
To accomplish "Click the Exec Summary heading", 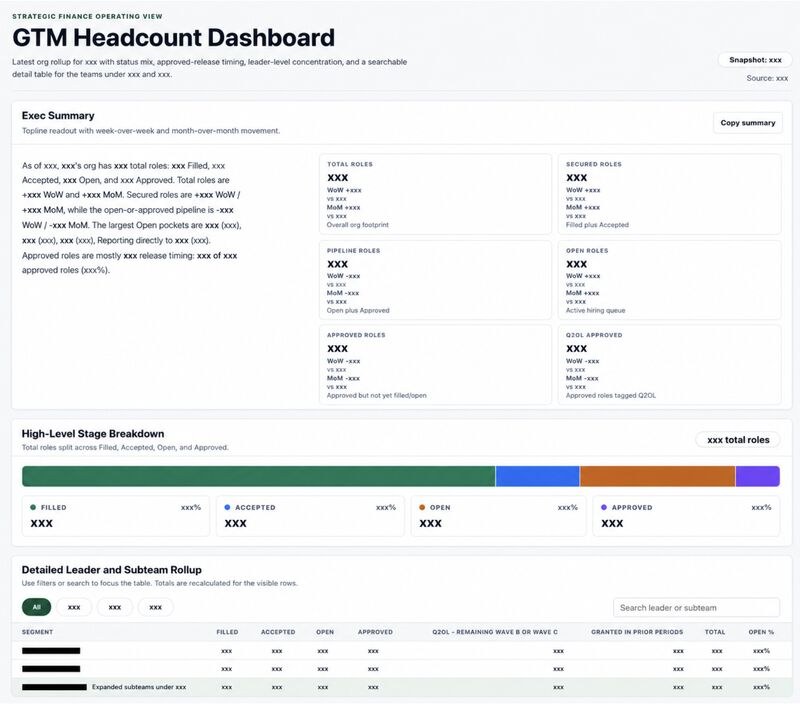I will tap(58, 116).
